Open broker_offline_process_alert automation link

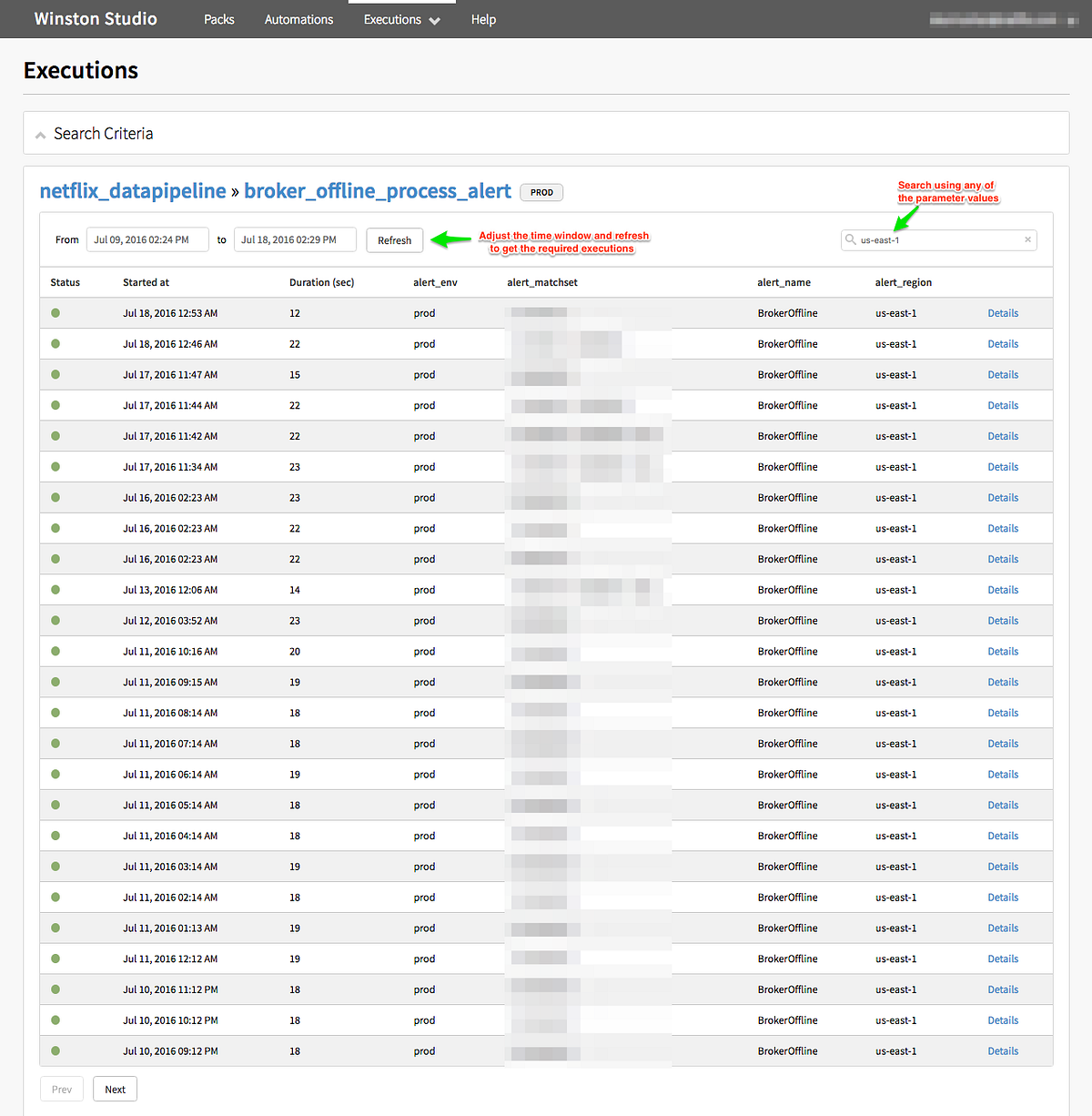click(378, 191)
